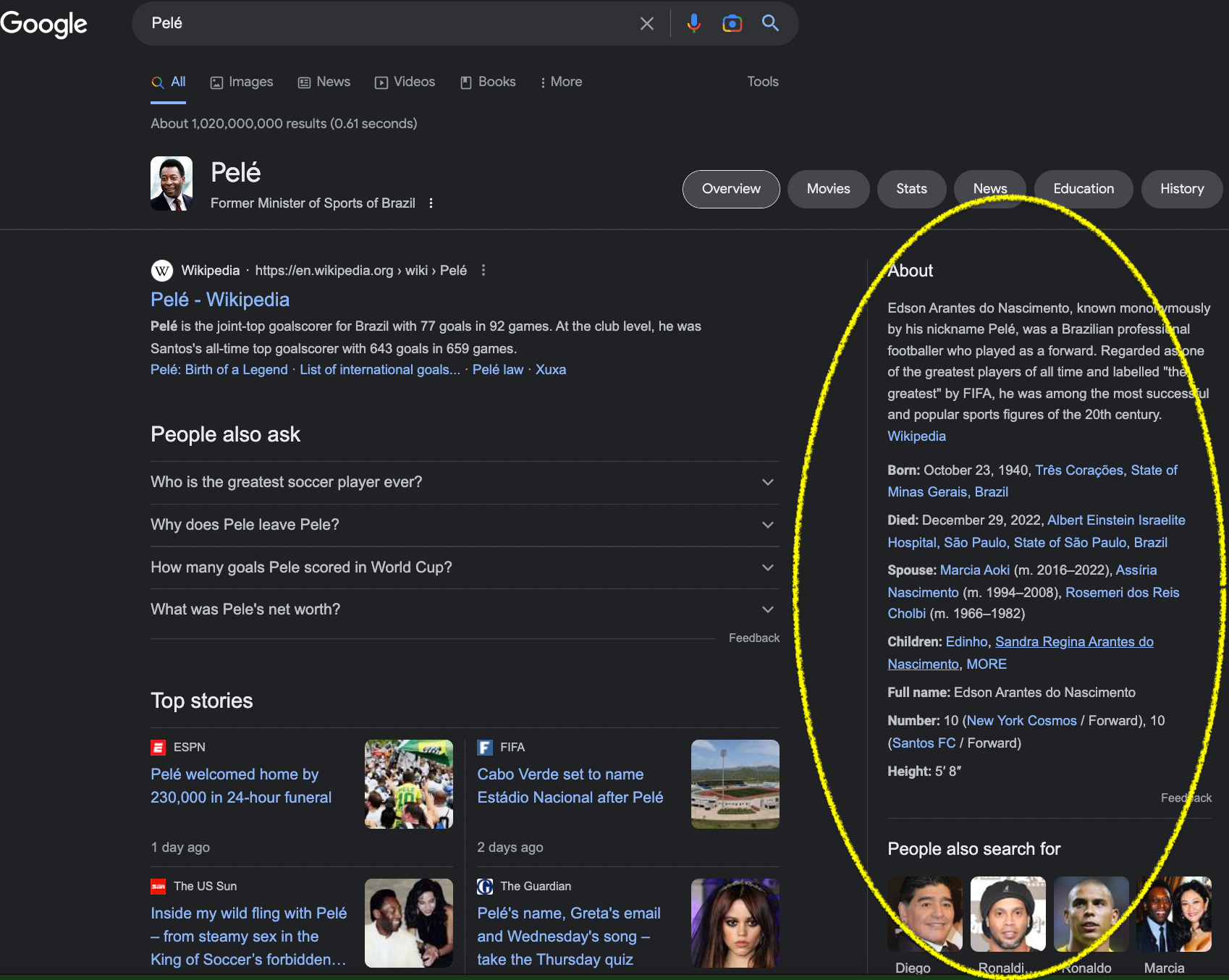Click Feedback under People also ask
Viewport: 1229px width, 980px height.
pos(754,638)
